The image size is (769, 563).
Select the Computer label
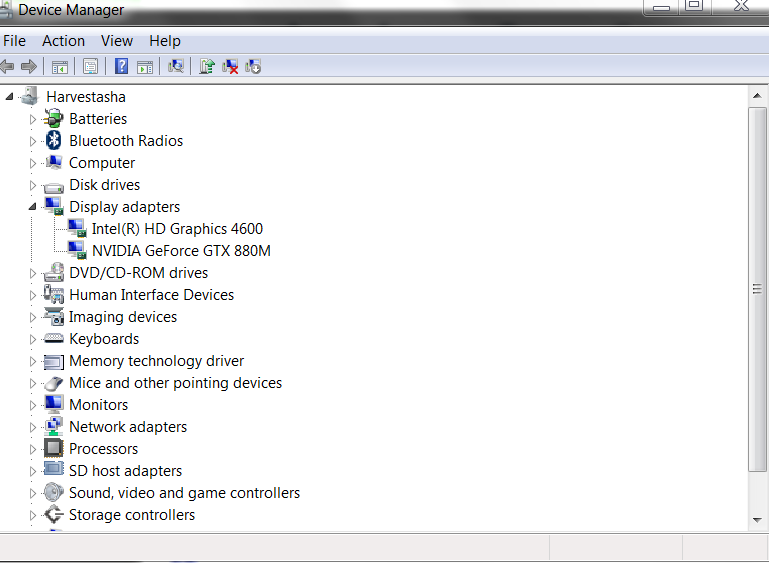pyautogui.click(x=102, y=163)
